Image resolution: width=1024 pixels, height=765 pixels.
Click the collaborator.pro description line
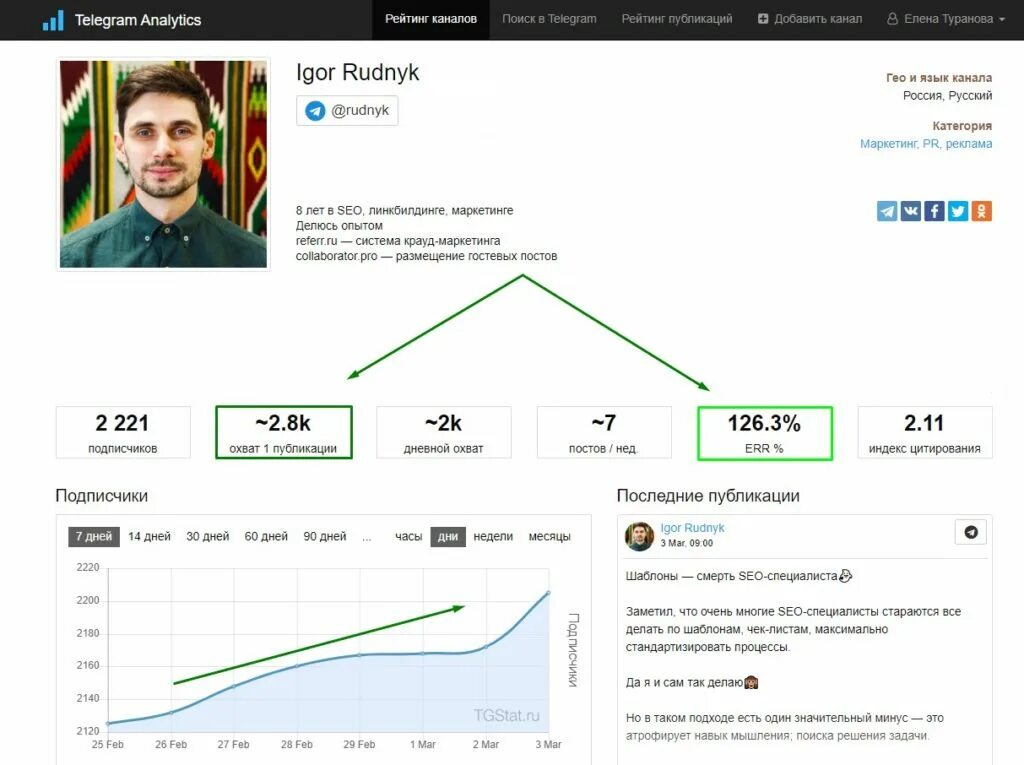[426, 256]
